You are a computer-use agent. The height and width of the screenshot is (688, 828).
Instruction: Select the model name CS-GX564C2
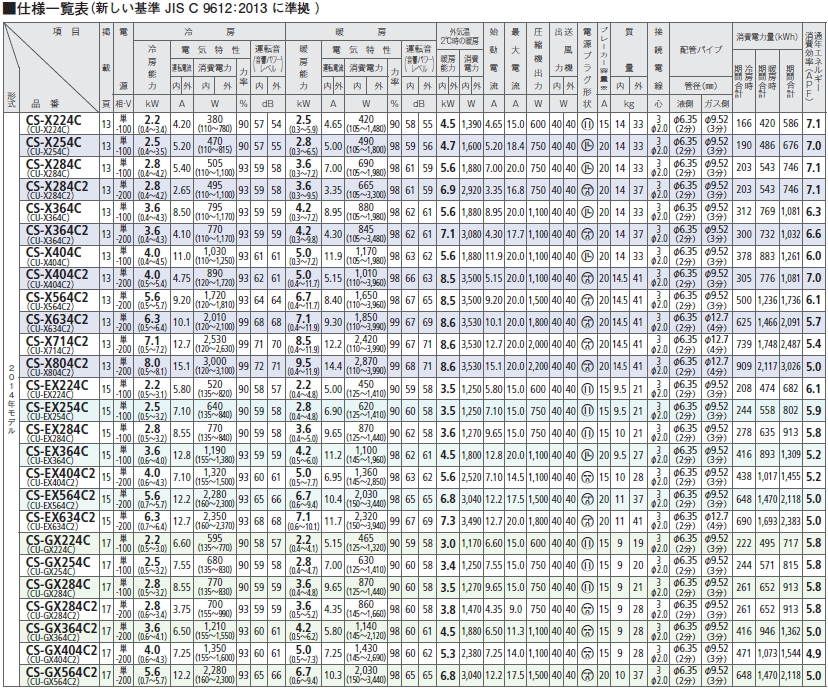pos(62,672)
